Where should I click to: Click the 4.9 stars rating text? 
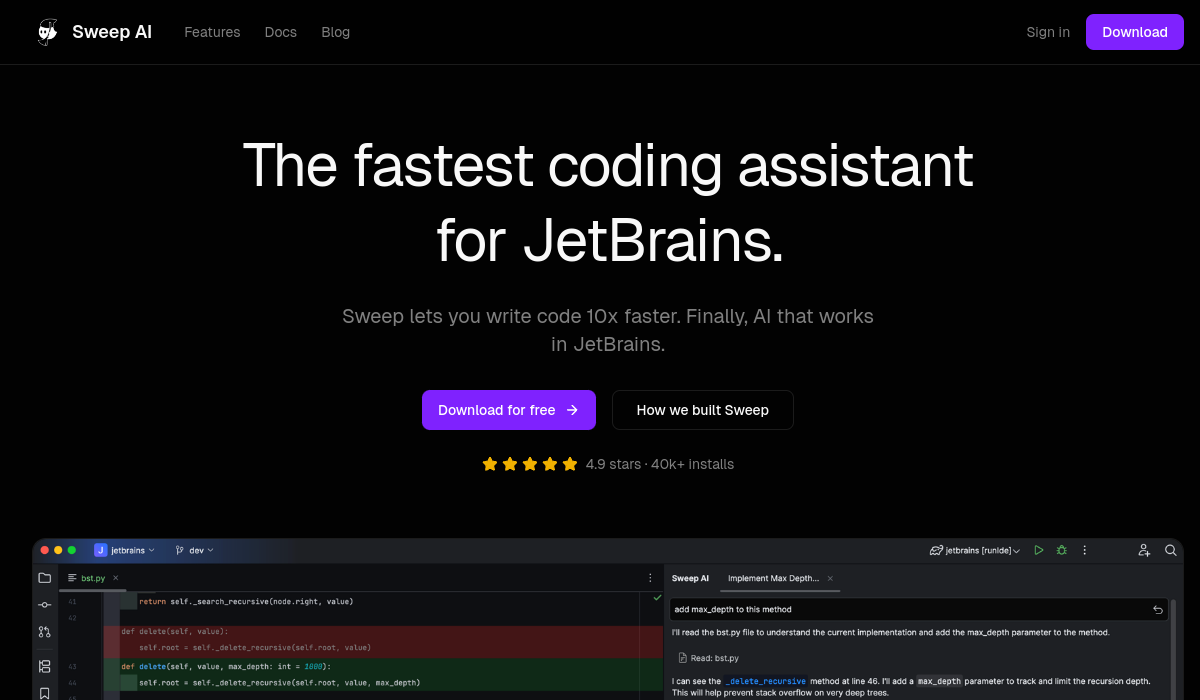613,464
